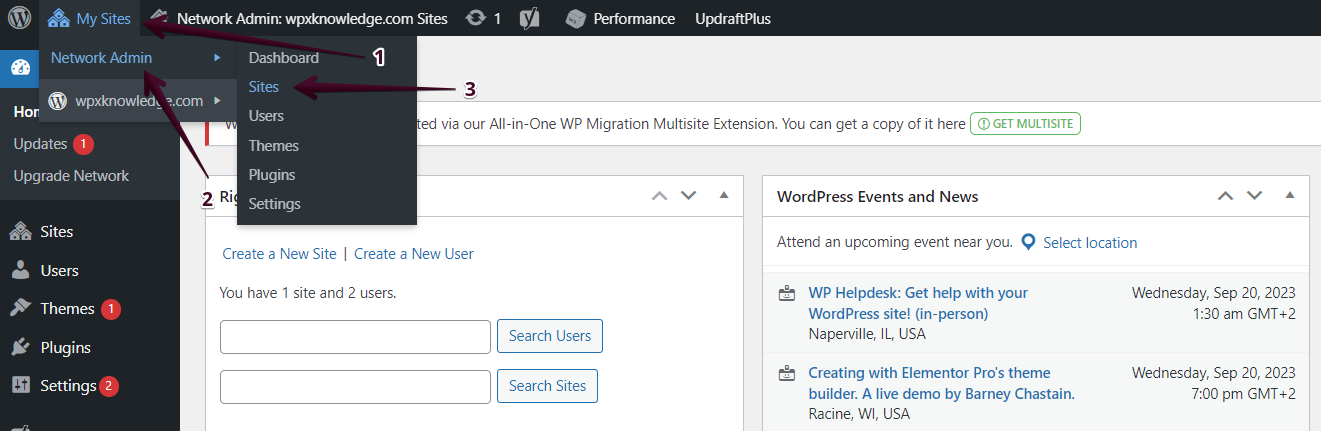Select Themes in Network Admin flyout
The height and width of the screenshot is (431, 1321).
[x=274, y=146]
